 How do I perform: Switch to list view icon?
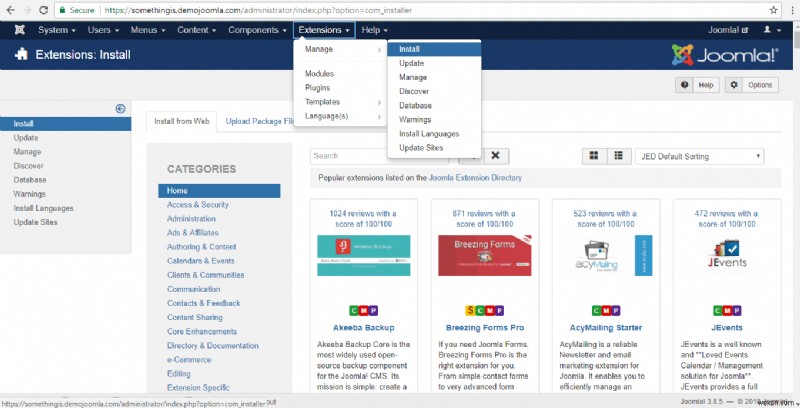coord(618,156)
